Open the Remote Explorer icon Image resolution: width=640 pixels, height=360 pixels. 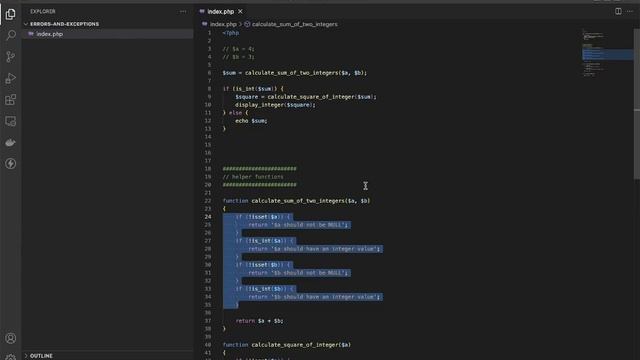click(x=11, y=121)
